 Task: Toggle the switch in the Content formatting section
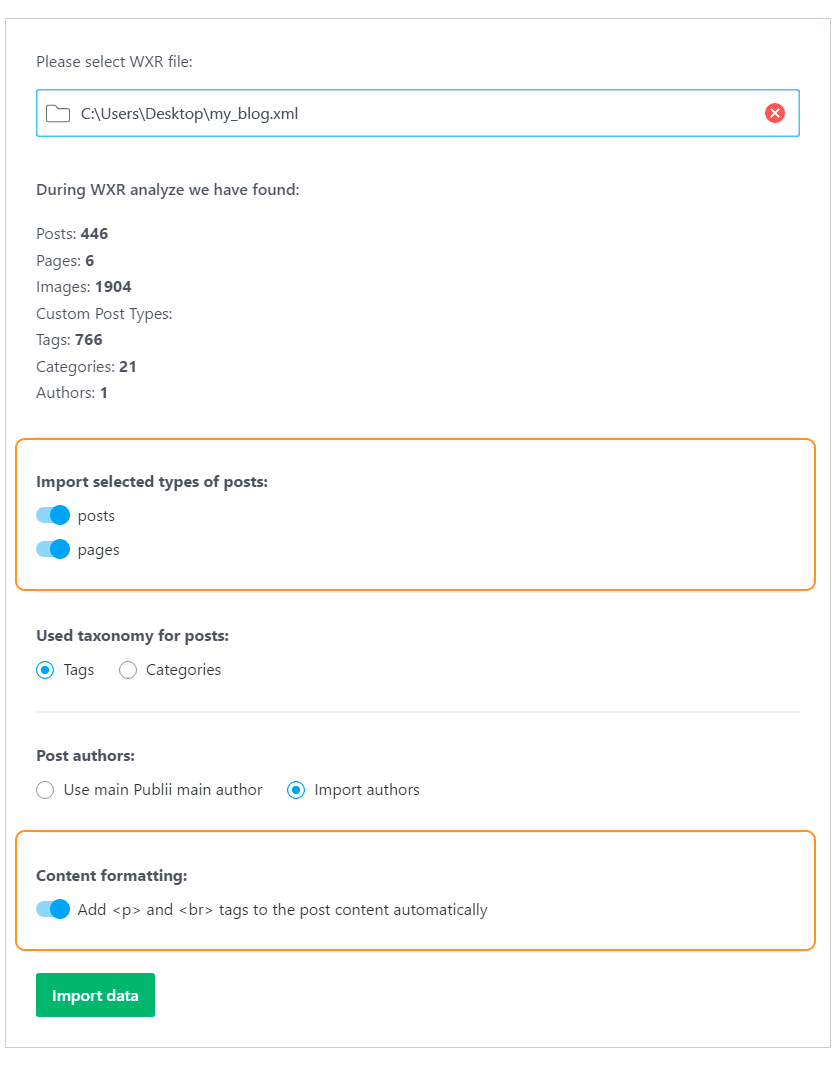[52, 909]
